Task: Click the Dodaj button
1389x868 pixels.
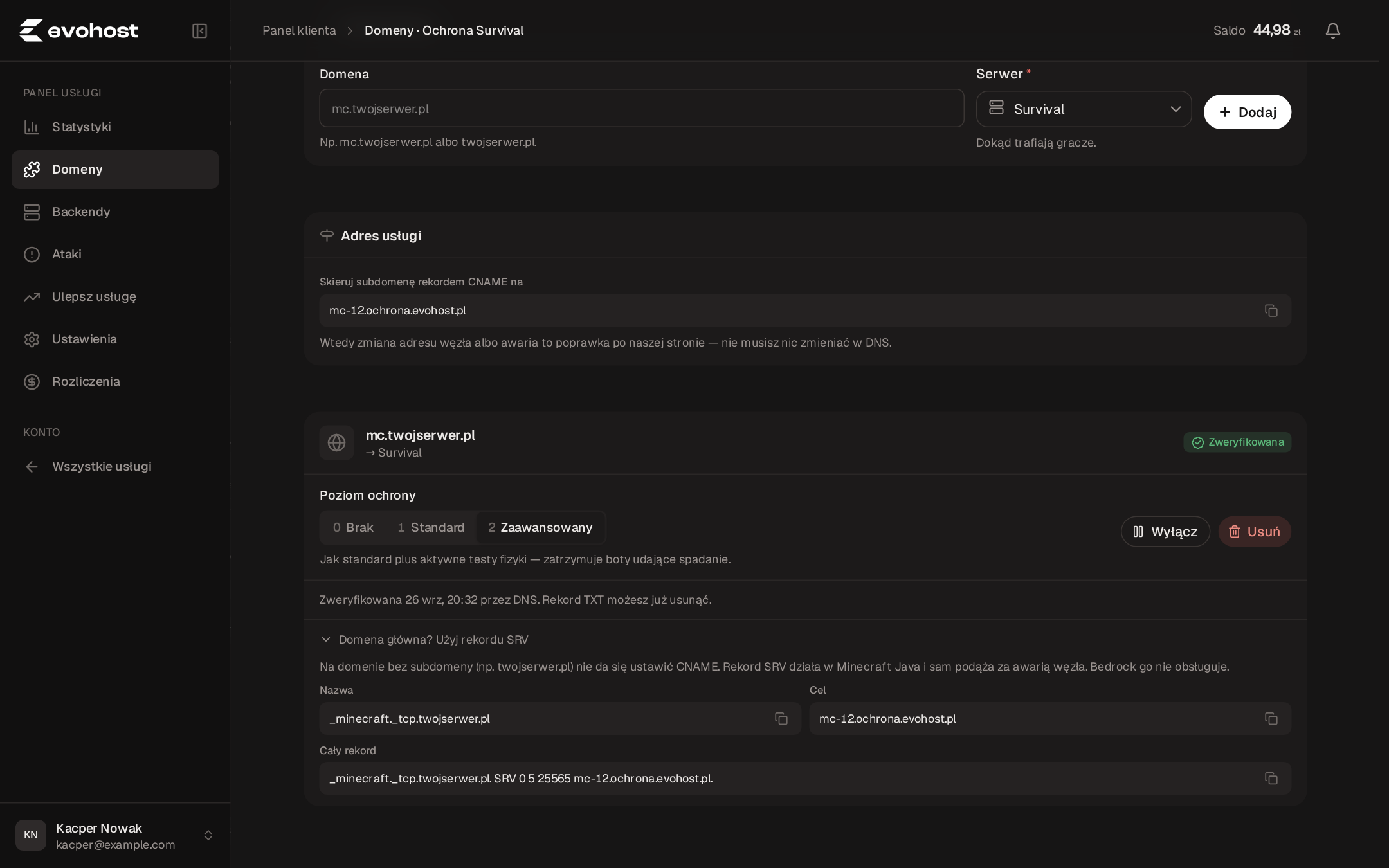Action: [1247, 112]
